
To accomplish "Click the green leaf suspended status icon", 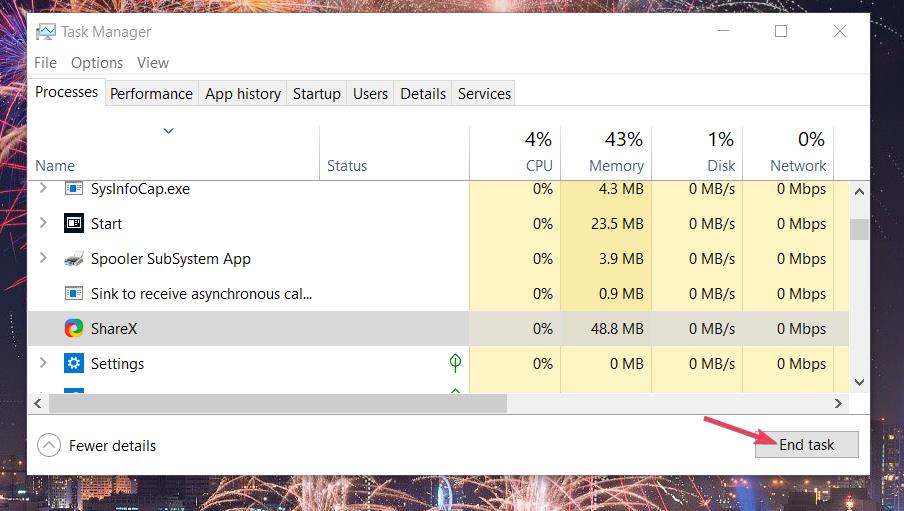I will 455,363.
